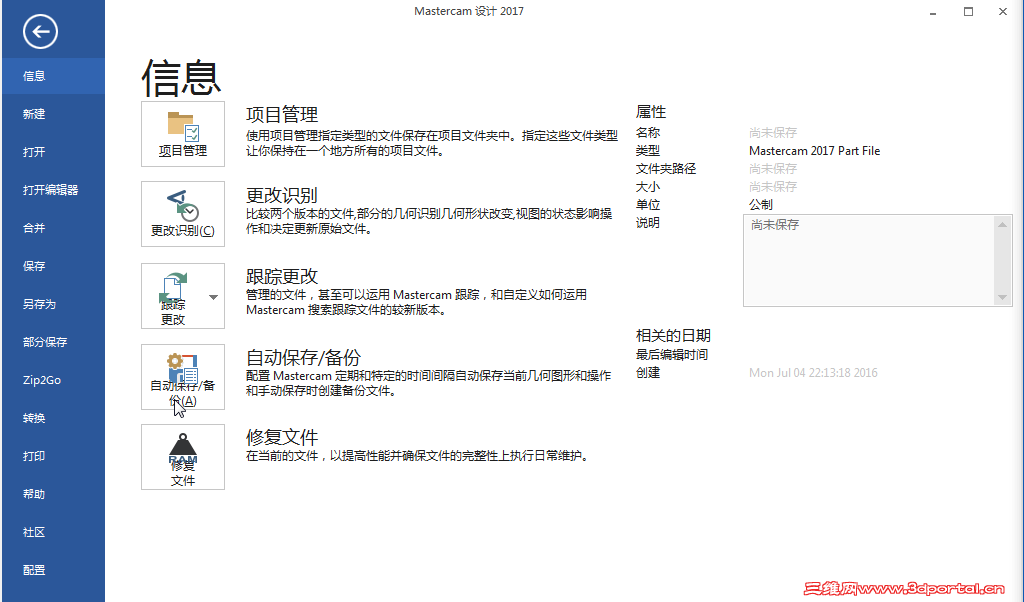Click the 更改识别 heading text

click(281, 195)
